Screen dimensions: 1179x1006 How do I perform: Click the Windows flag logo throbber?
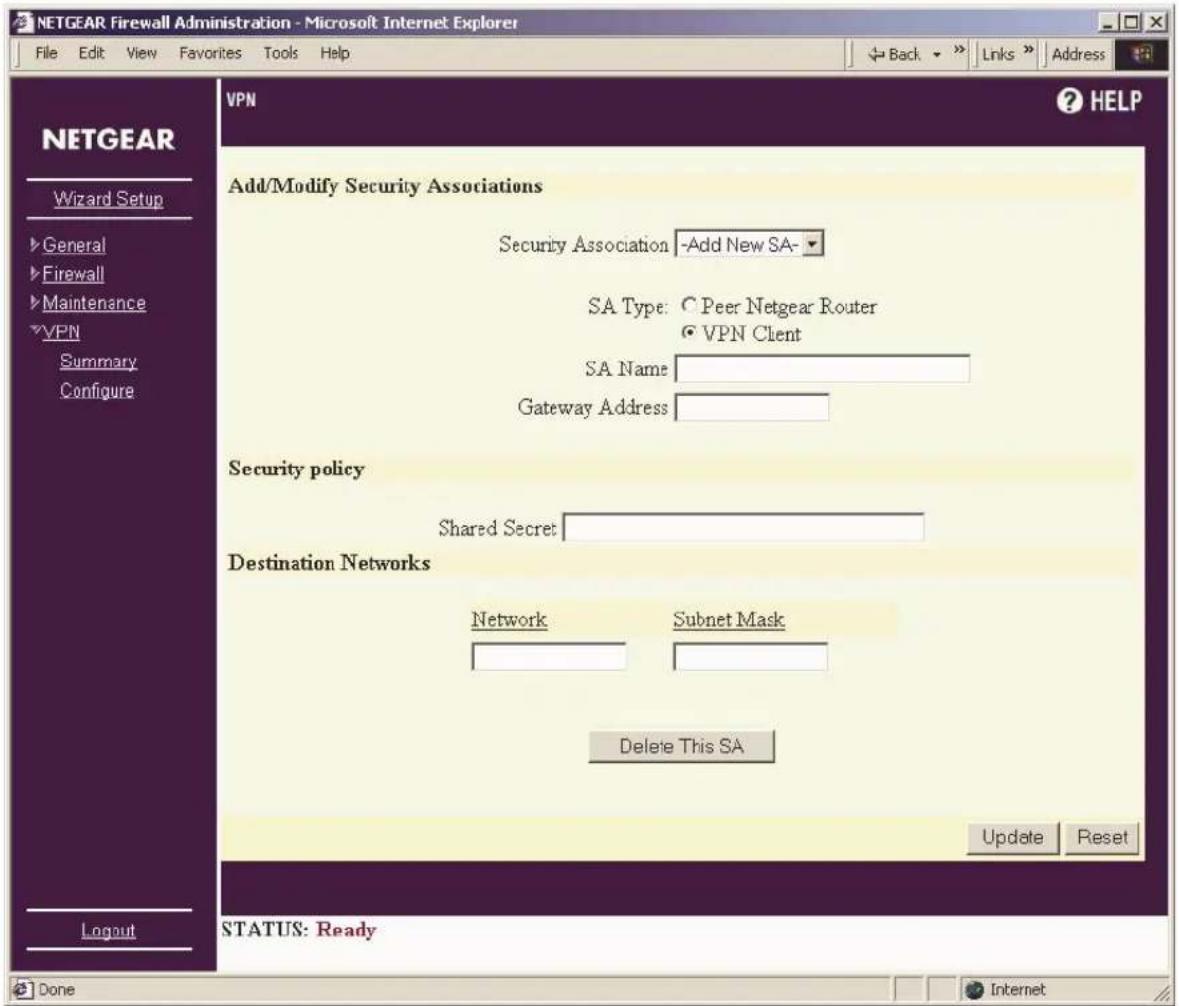pos(1141,54)
